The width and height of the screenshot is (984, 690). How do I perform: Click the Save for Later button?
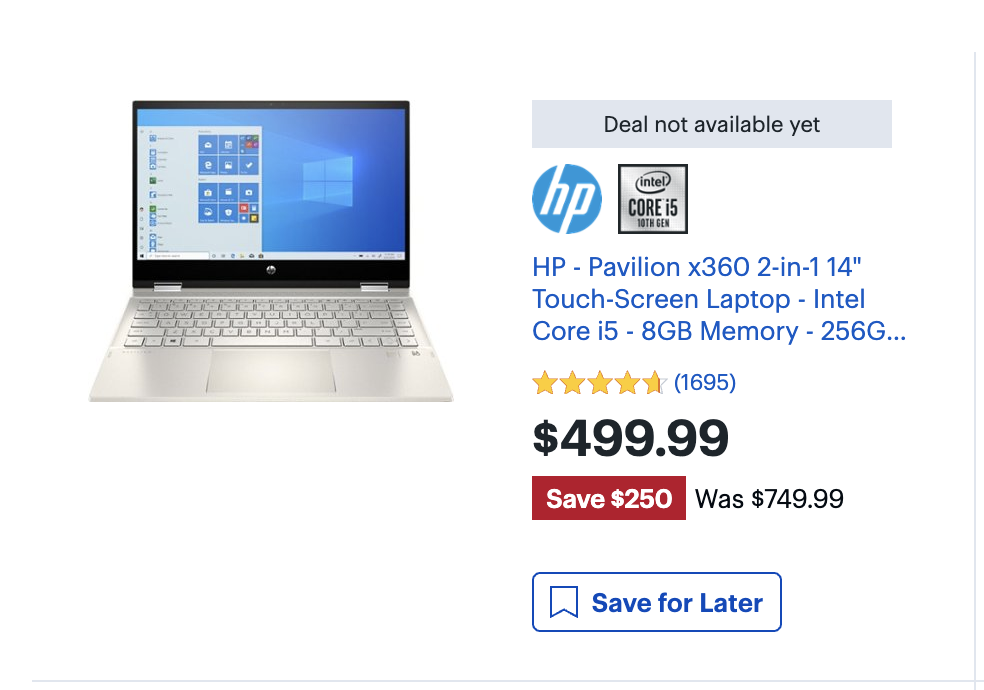coord(656,602)
